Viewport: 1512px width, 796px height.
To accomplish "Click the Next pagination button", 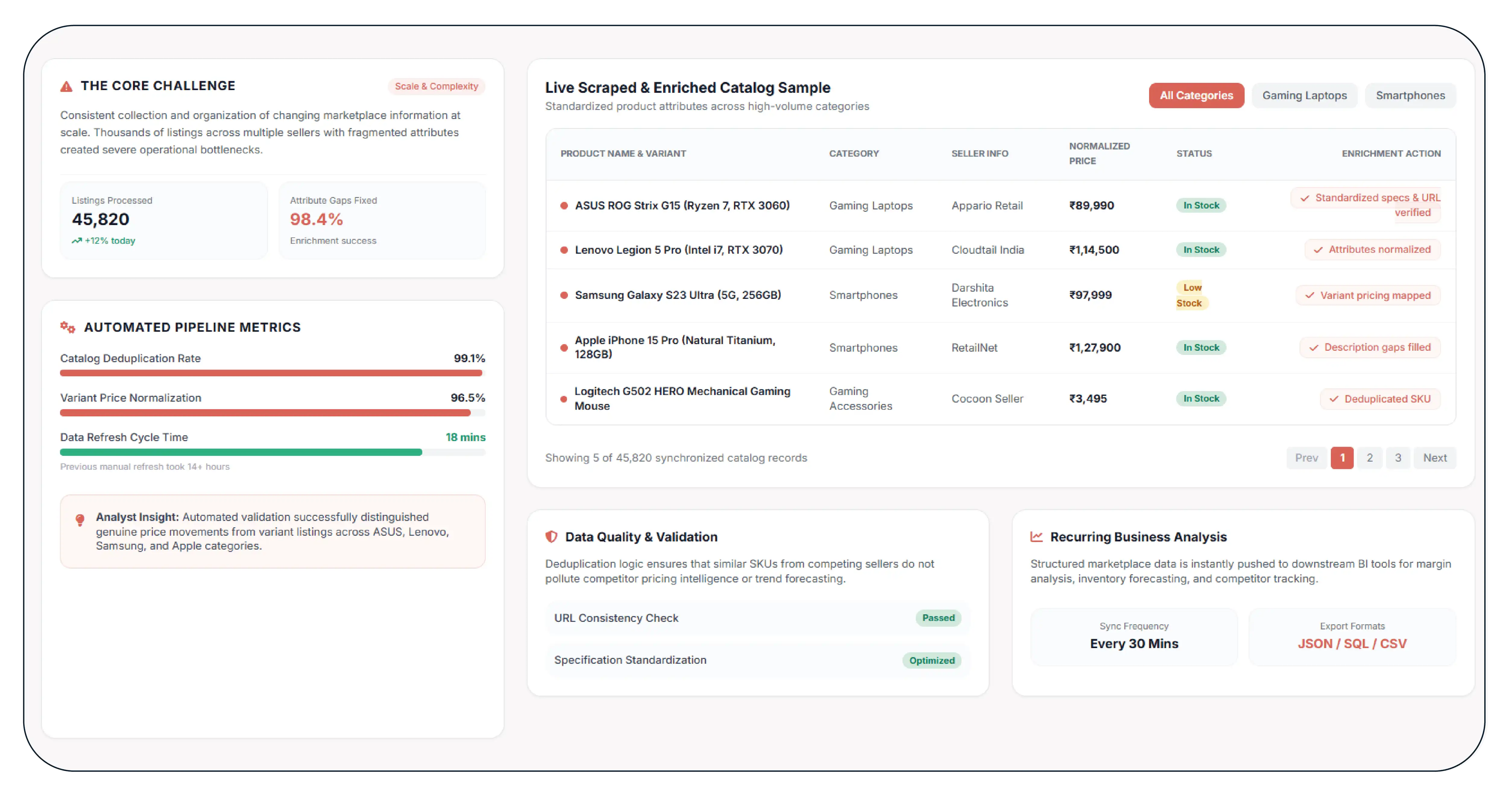I will 1435,458.
